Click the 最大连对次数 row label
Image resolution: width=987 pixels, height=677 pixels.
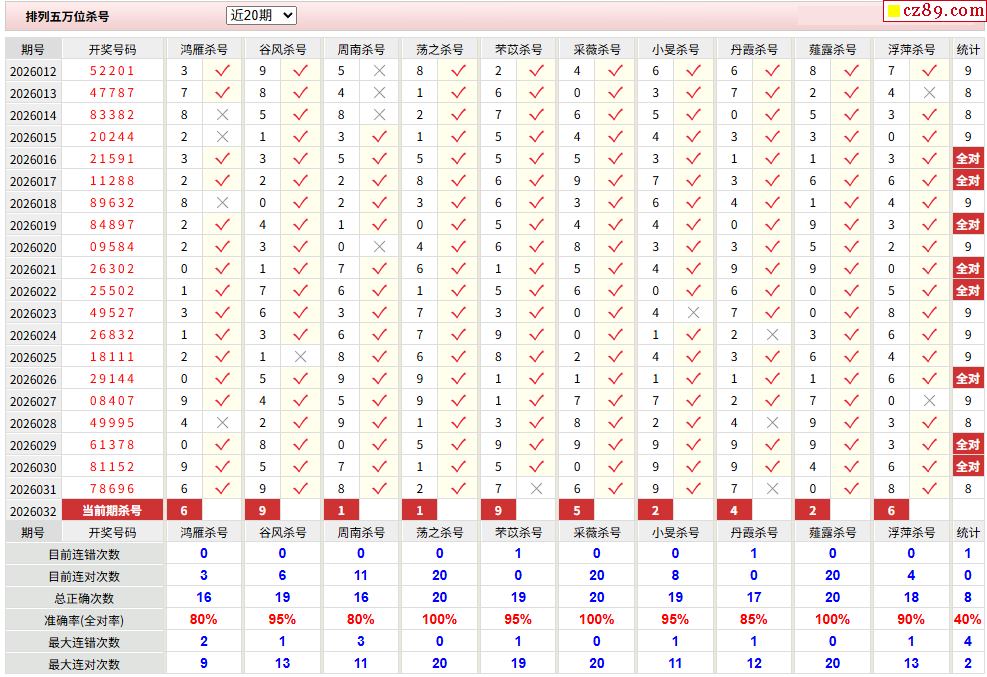(x=84, y=664)
